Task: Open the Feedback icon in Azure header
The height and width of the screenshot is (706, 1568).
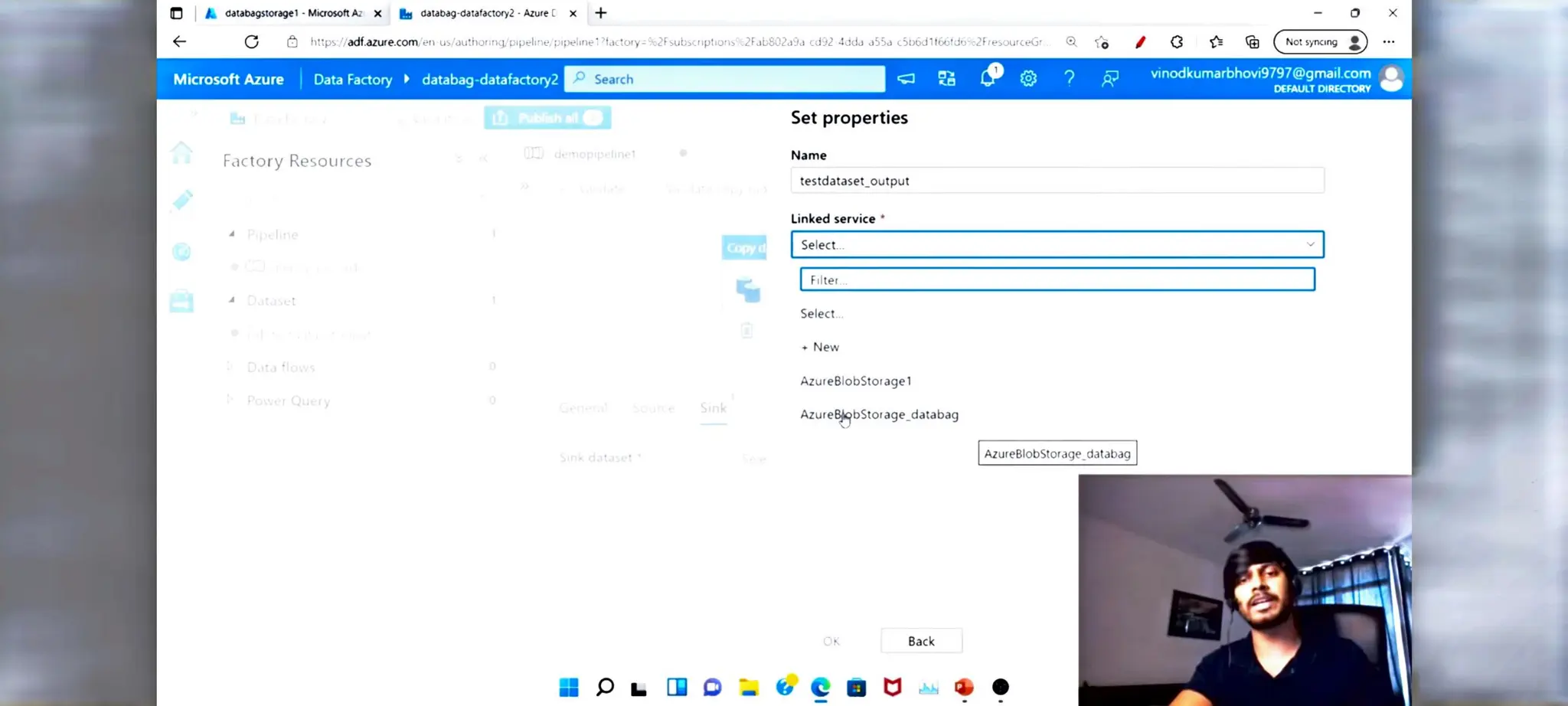Action: (1109, 78)
